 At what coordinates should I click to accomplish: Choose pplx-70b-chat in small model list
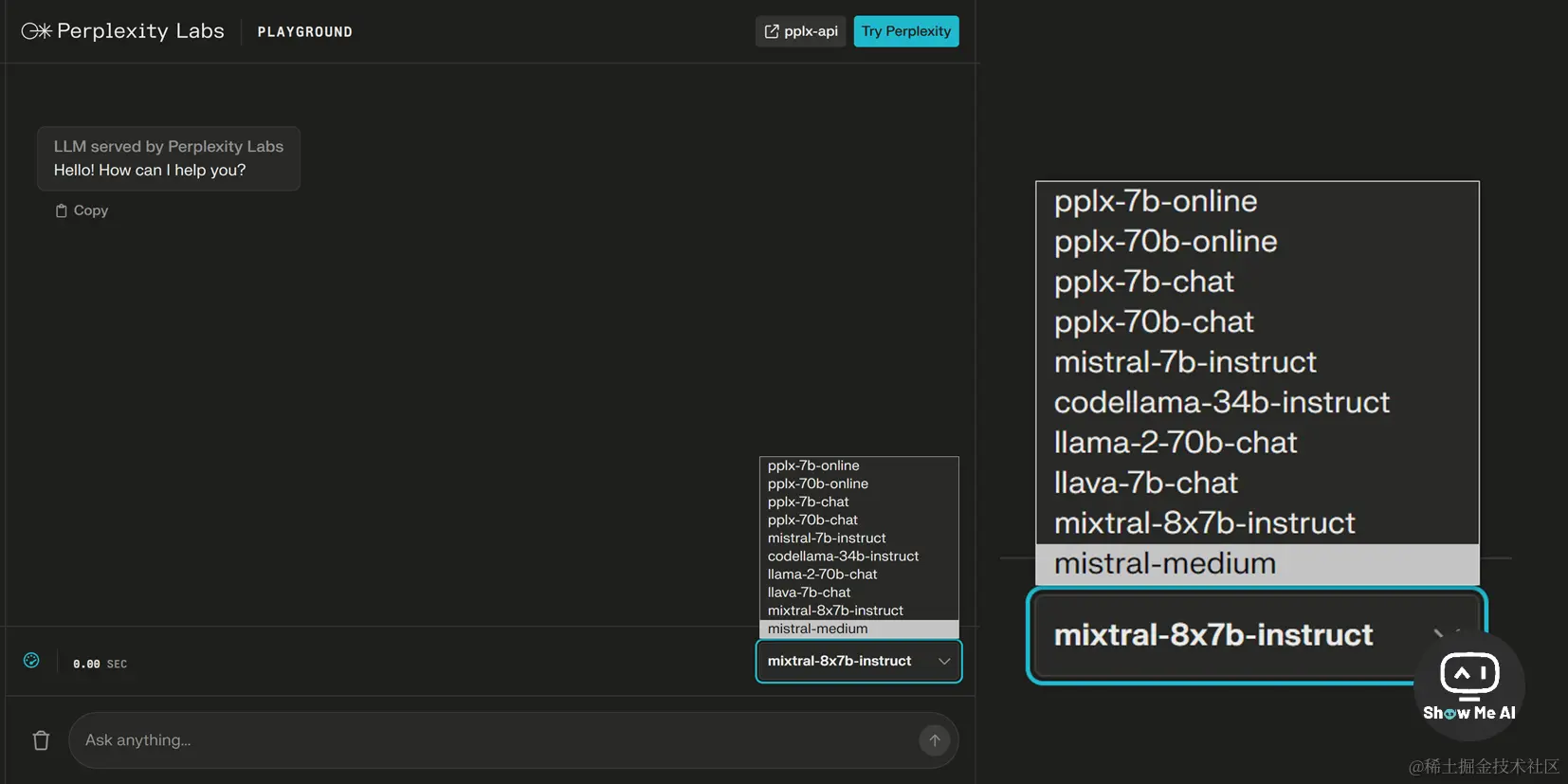coord(859,520)
